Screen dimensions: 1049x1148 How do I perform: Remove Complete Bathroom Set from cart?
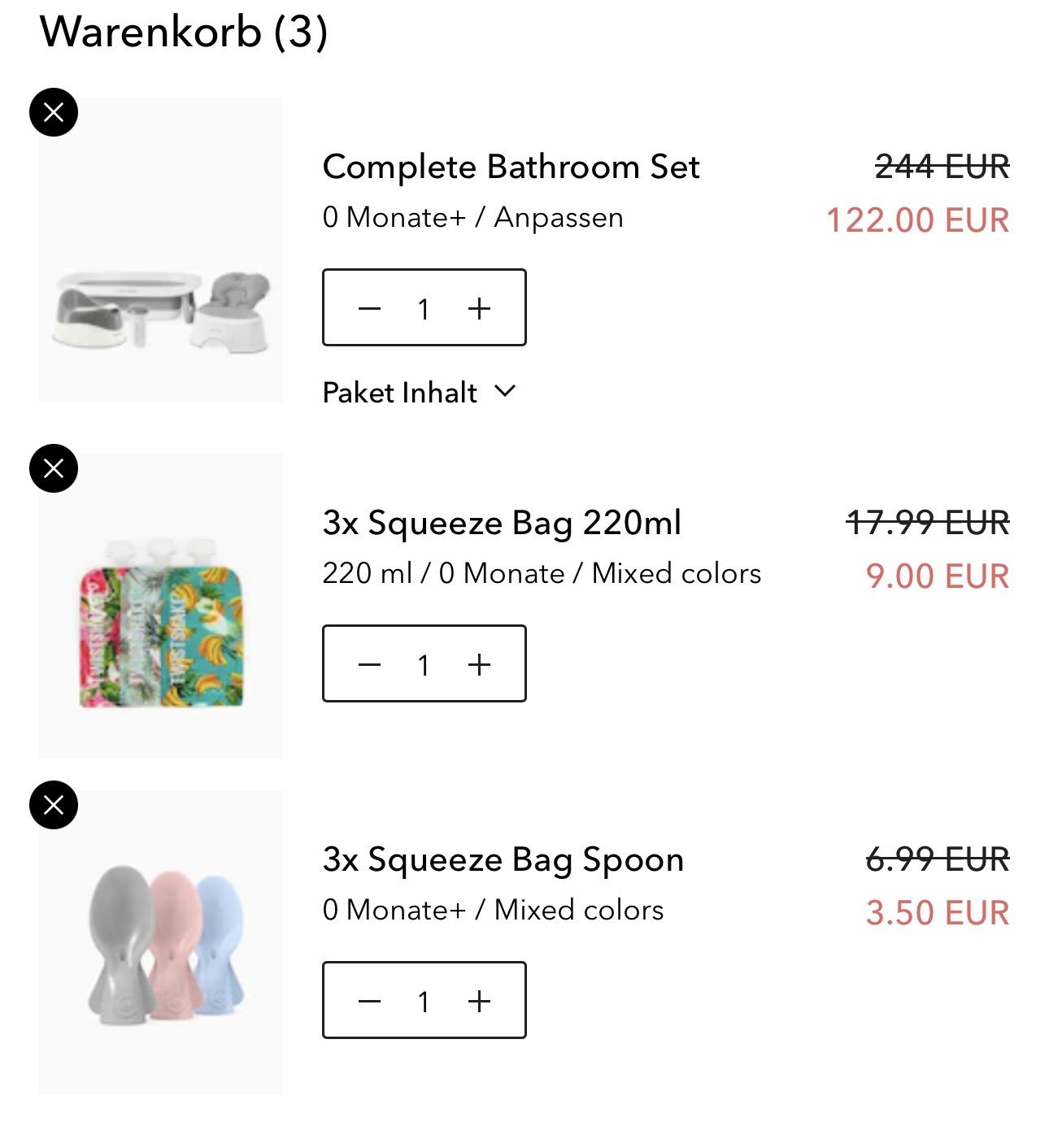(x=54, y=112)
